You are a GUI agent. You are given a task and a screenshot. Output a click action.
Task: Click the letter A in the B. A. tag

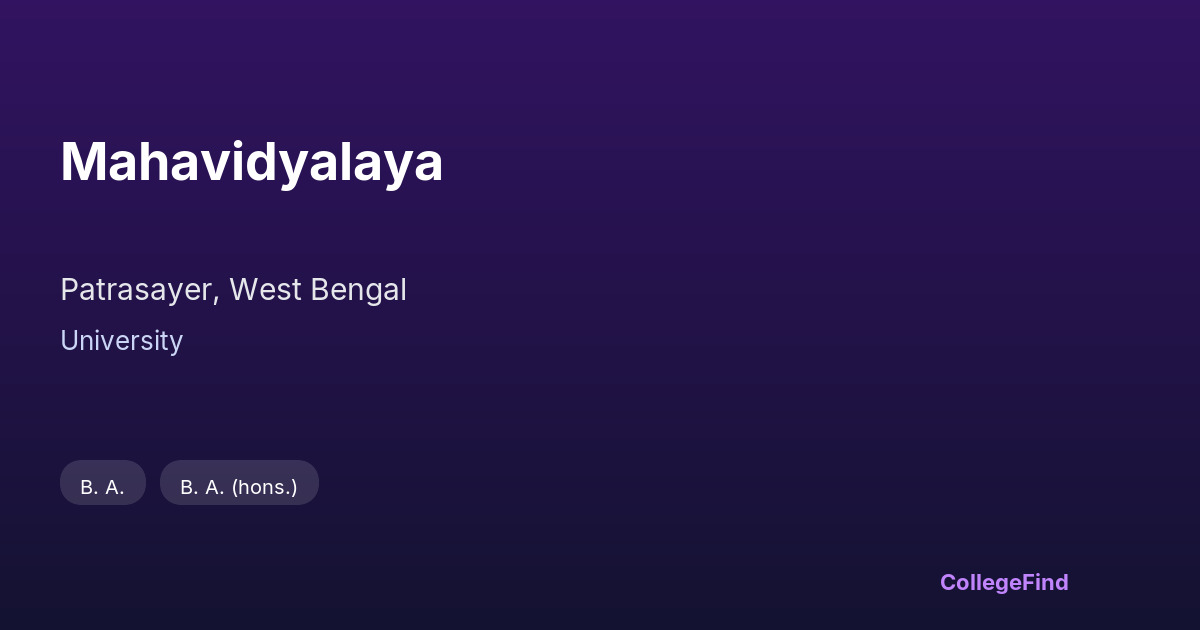point(113,488)
